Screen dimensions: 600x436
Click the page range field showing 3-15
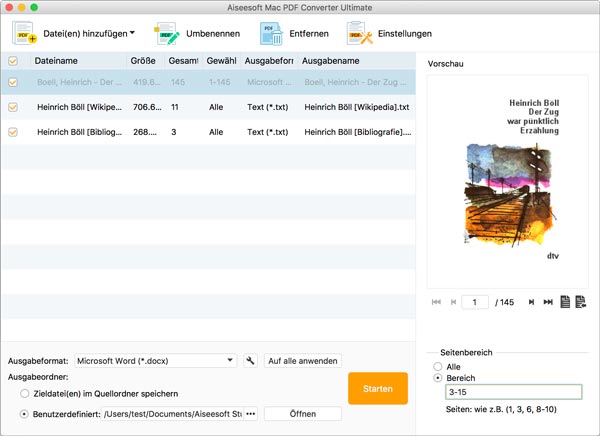point(513,393)
